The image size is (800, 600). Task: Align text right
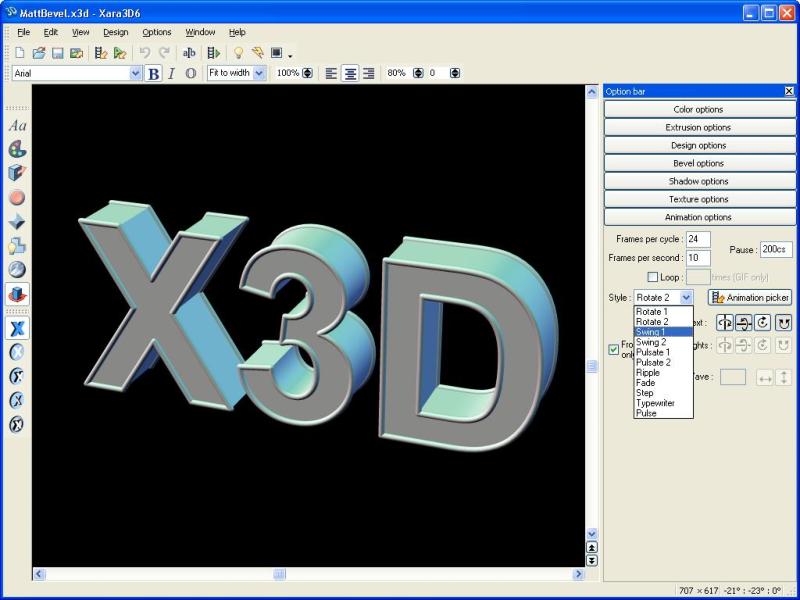point(368,73)
